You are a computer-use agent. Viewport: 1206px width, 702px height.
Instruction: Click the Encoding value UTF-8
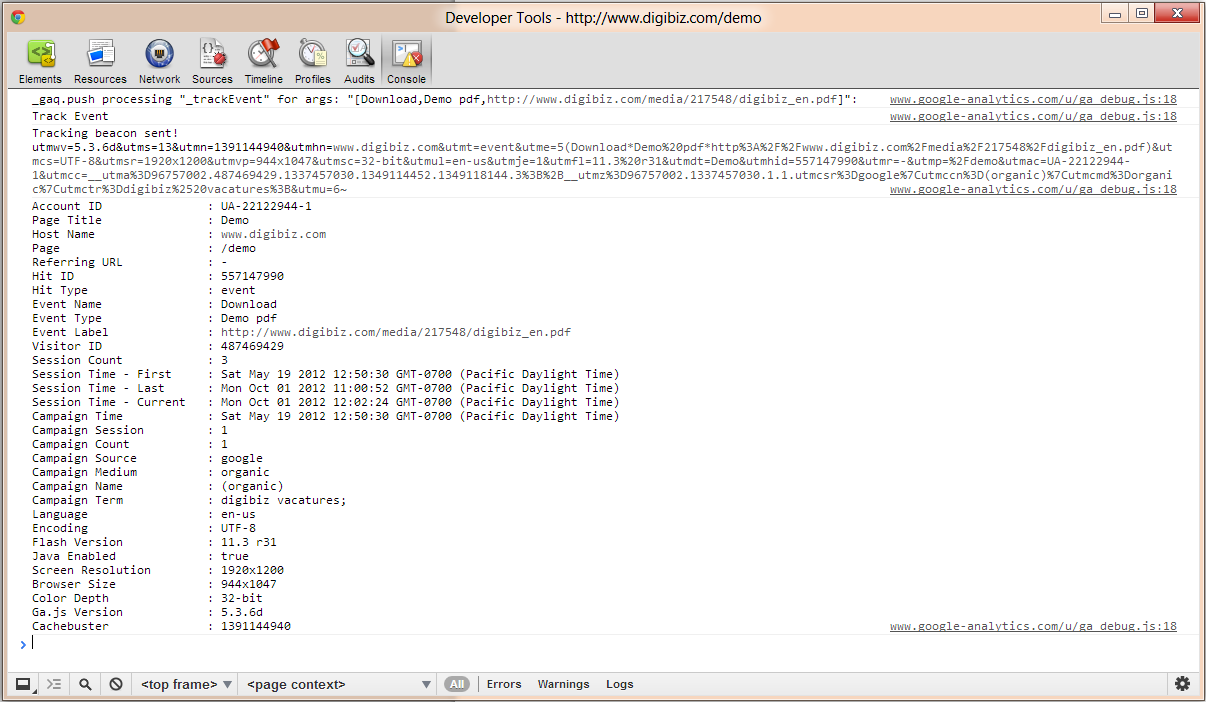tap(238, 528)
